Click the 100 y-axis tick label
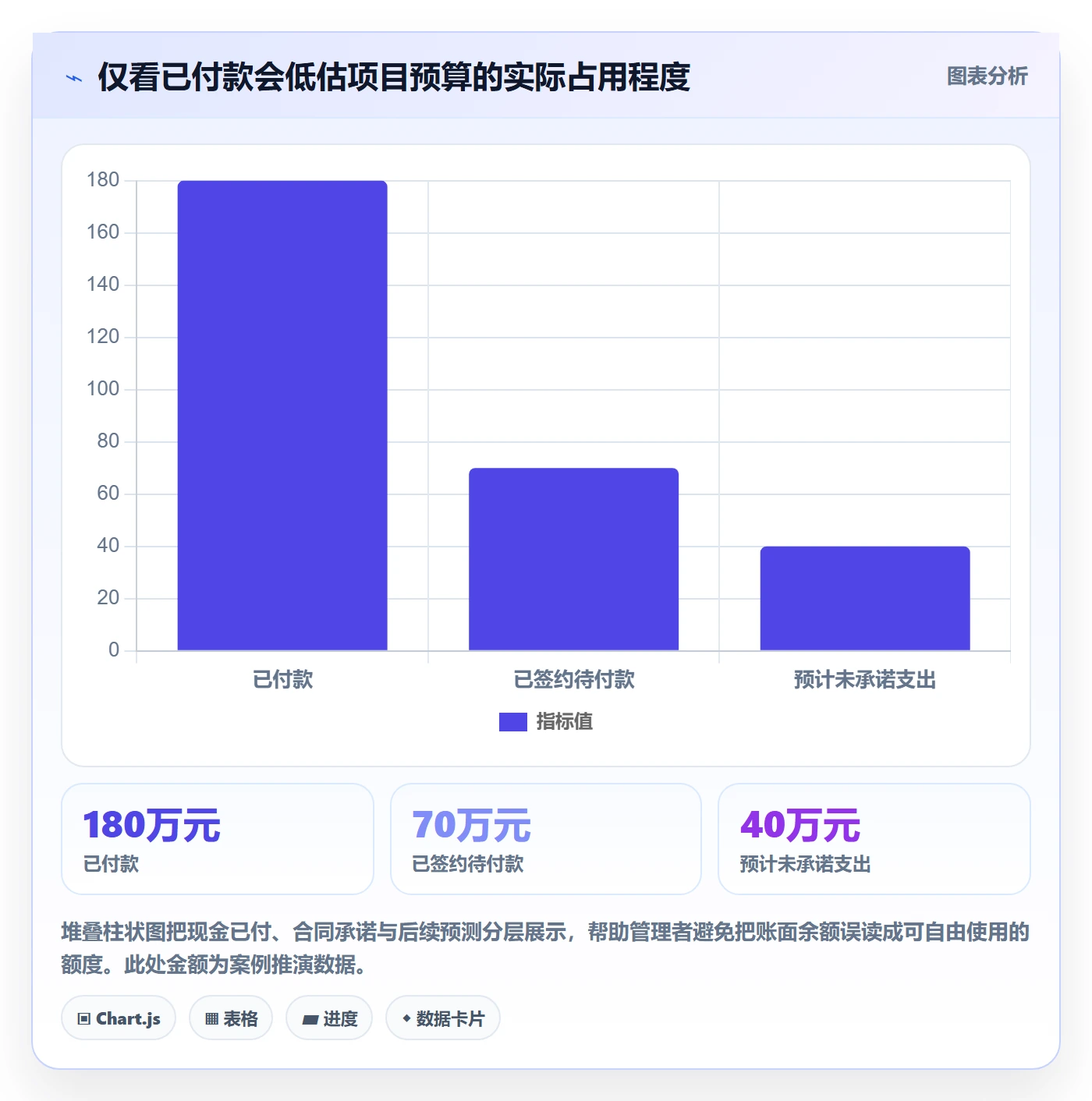The width and height of the screenshot is (1092, 1101). pos(103,389)
